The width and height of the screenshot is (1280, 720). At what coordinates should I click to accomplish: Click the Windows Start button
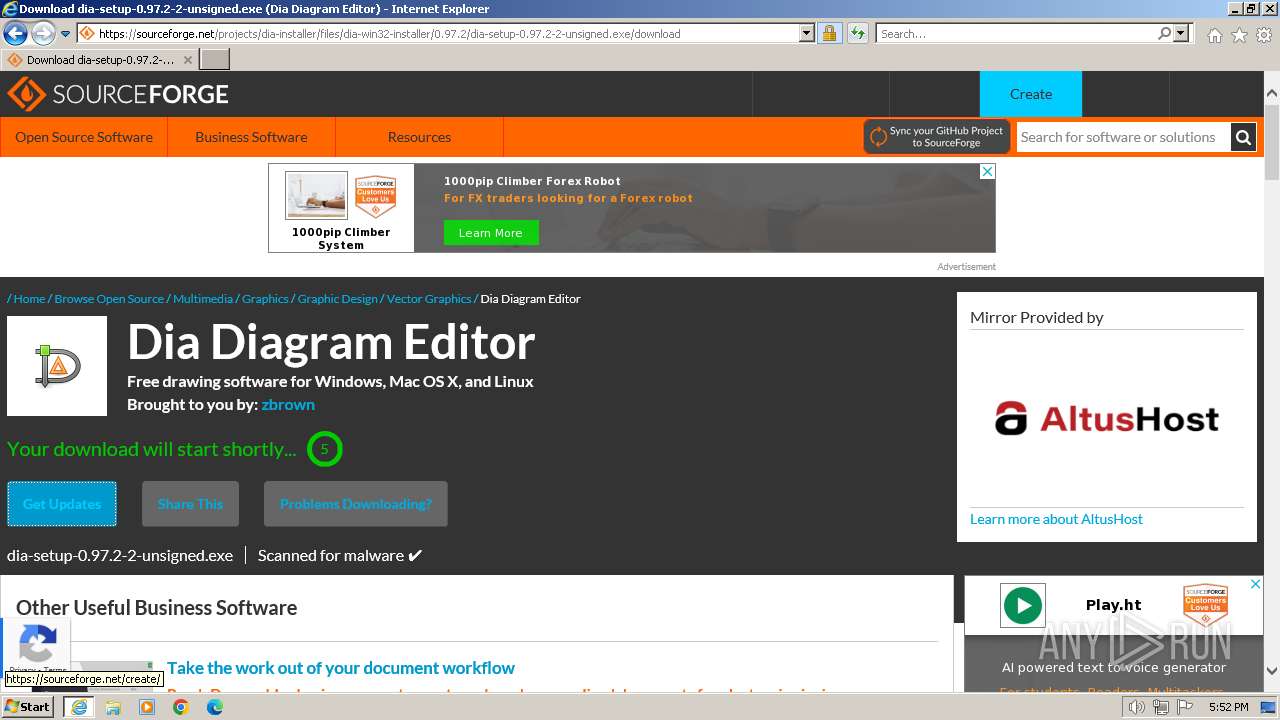click(x=28, y=706)
